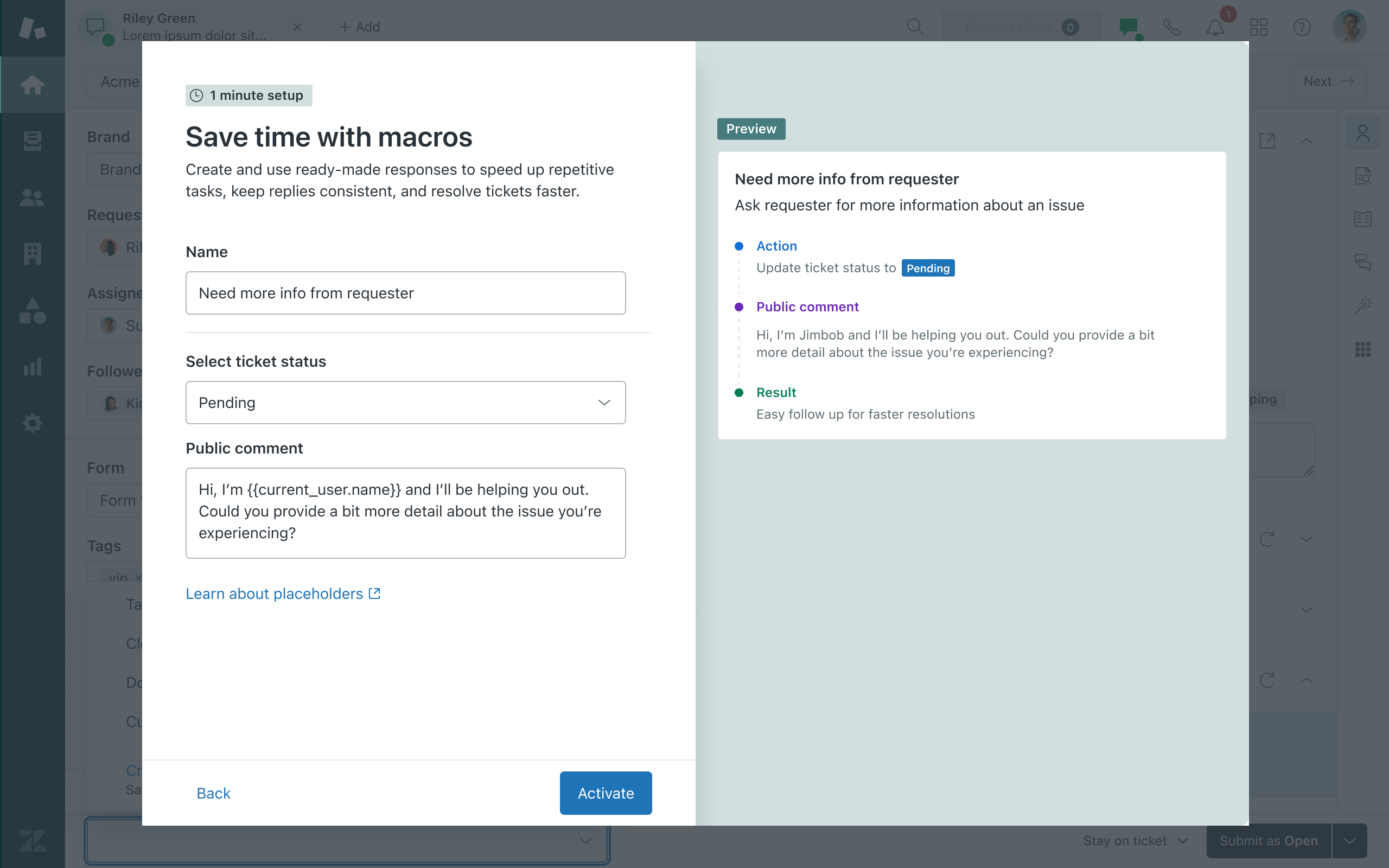Expand the Stay on ticket dropdown
Screen dimensions: 1389x868
[x=1135, y=840]
